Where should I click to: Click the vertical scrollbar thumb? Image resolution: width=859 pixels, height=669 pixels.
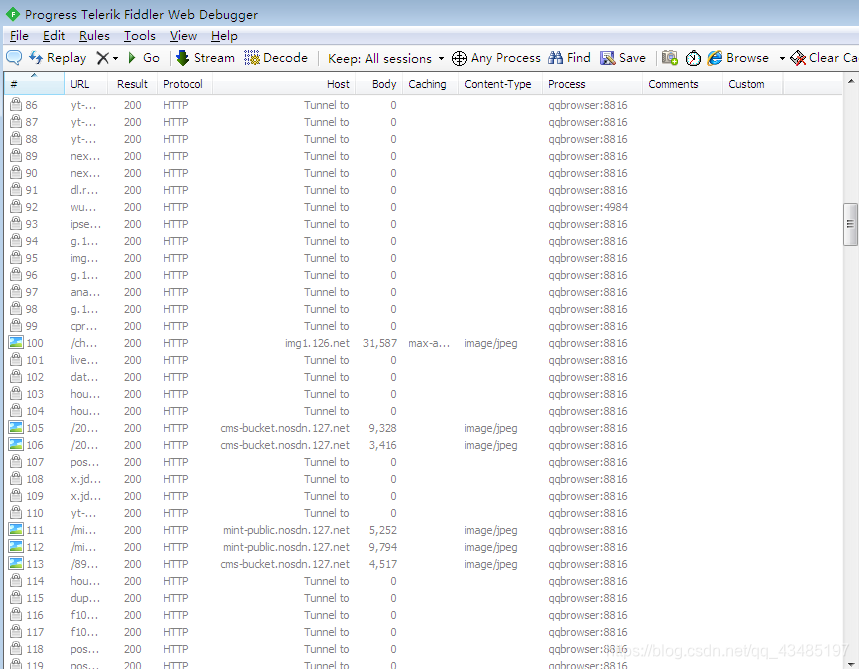pos(850,224)
